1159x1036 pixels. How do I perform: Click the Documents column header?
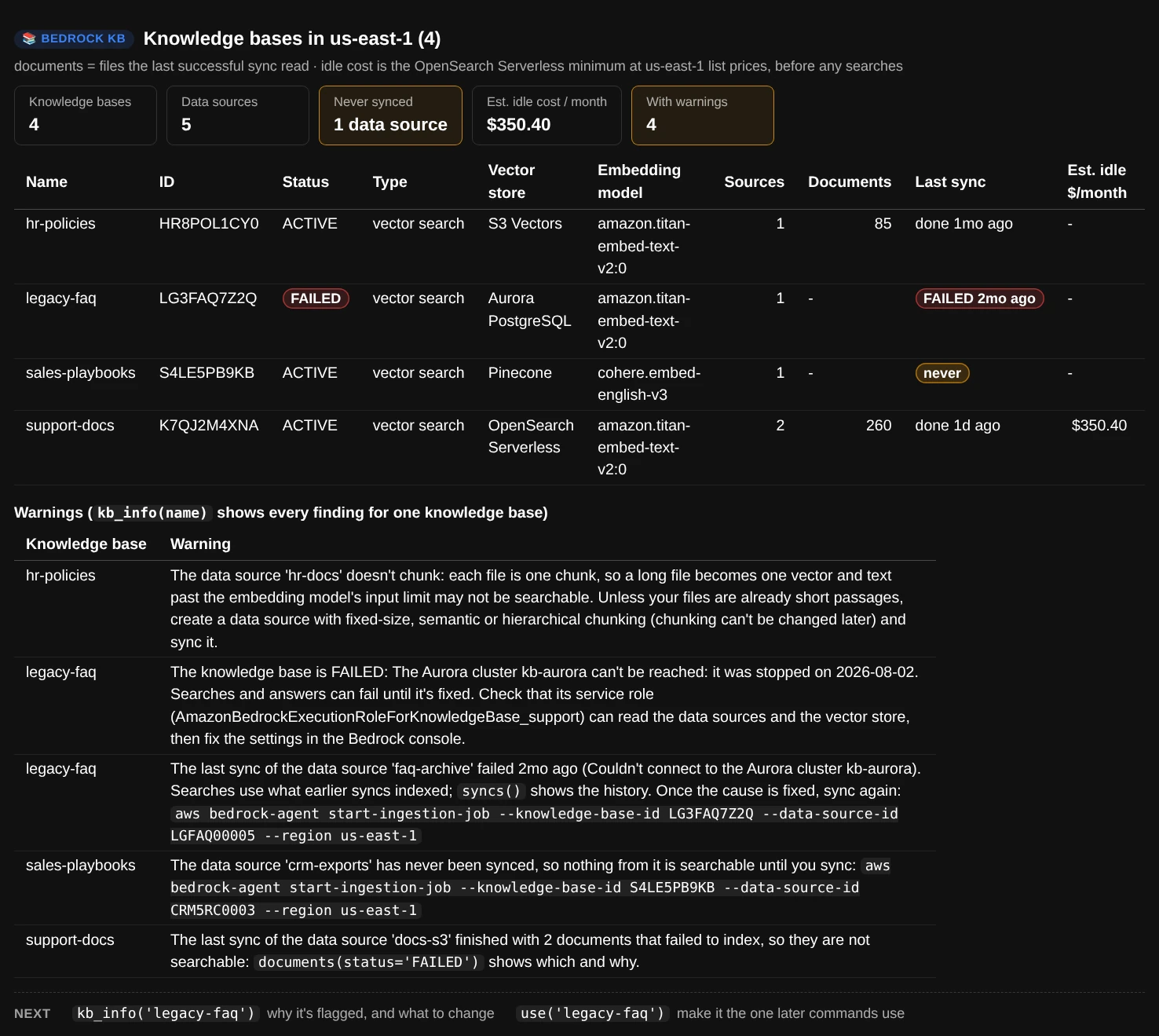point(850,181)
